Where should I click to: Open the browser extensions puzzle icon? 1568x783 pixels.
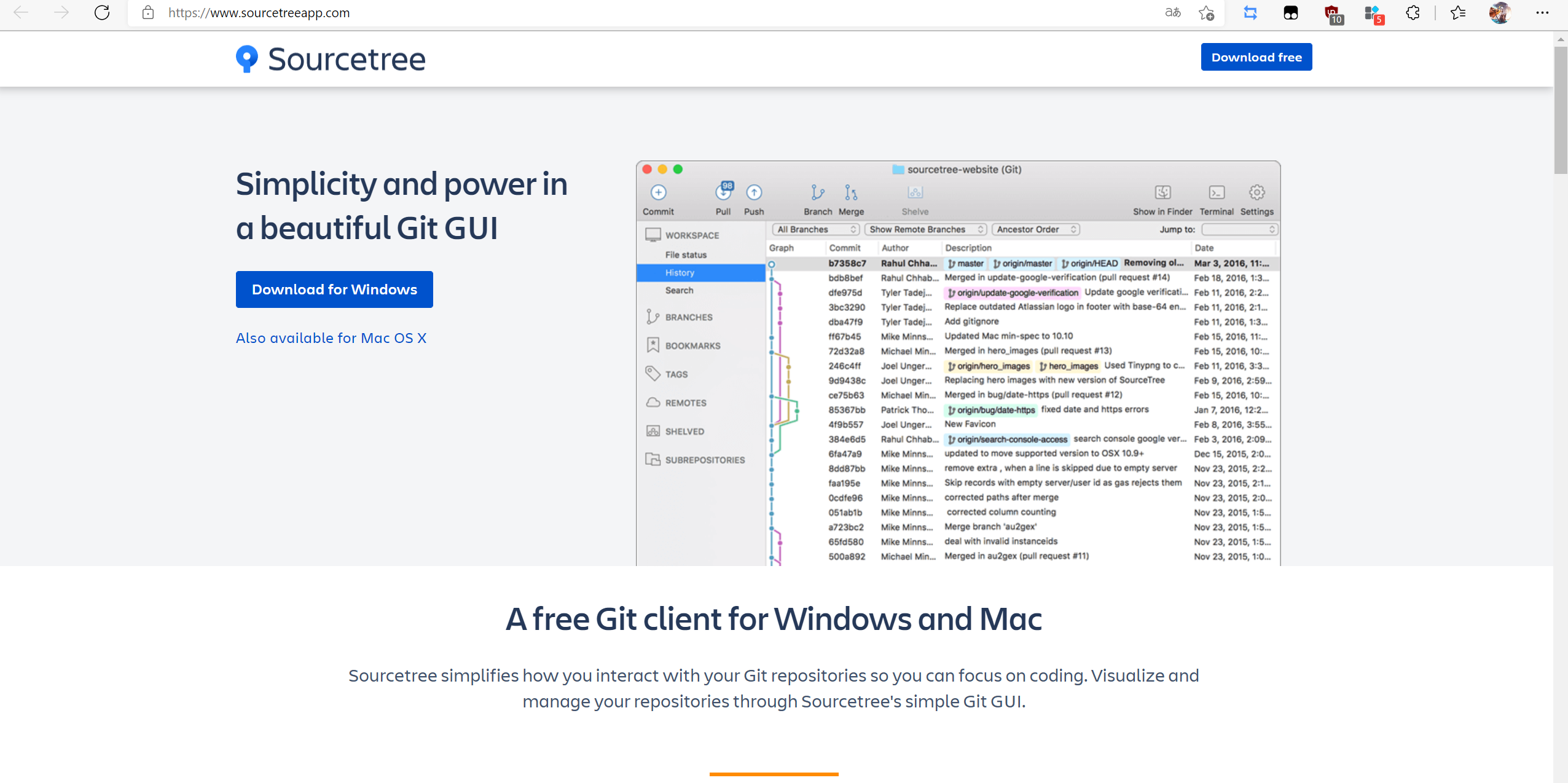point(1413,12)
